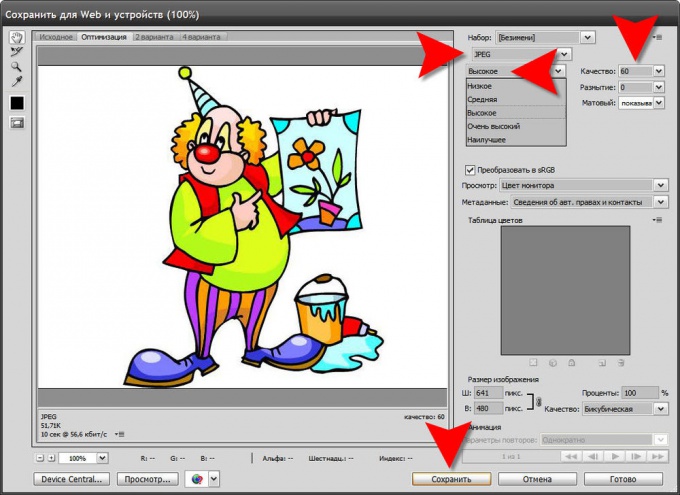Click the browser preview globe icon
The width and height of the screenshot is (680, 495).
(197, 479)
